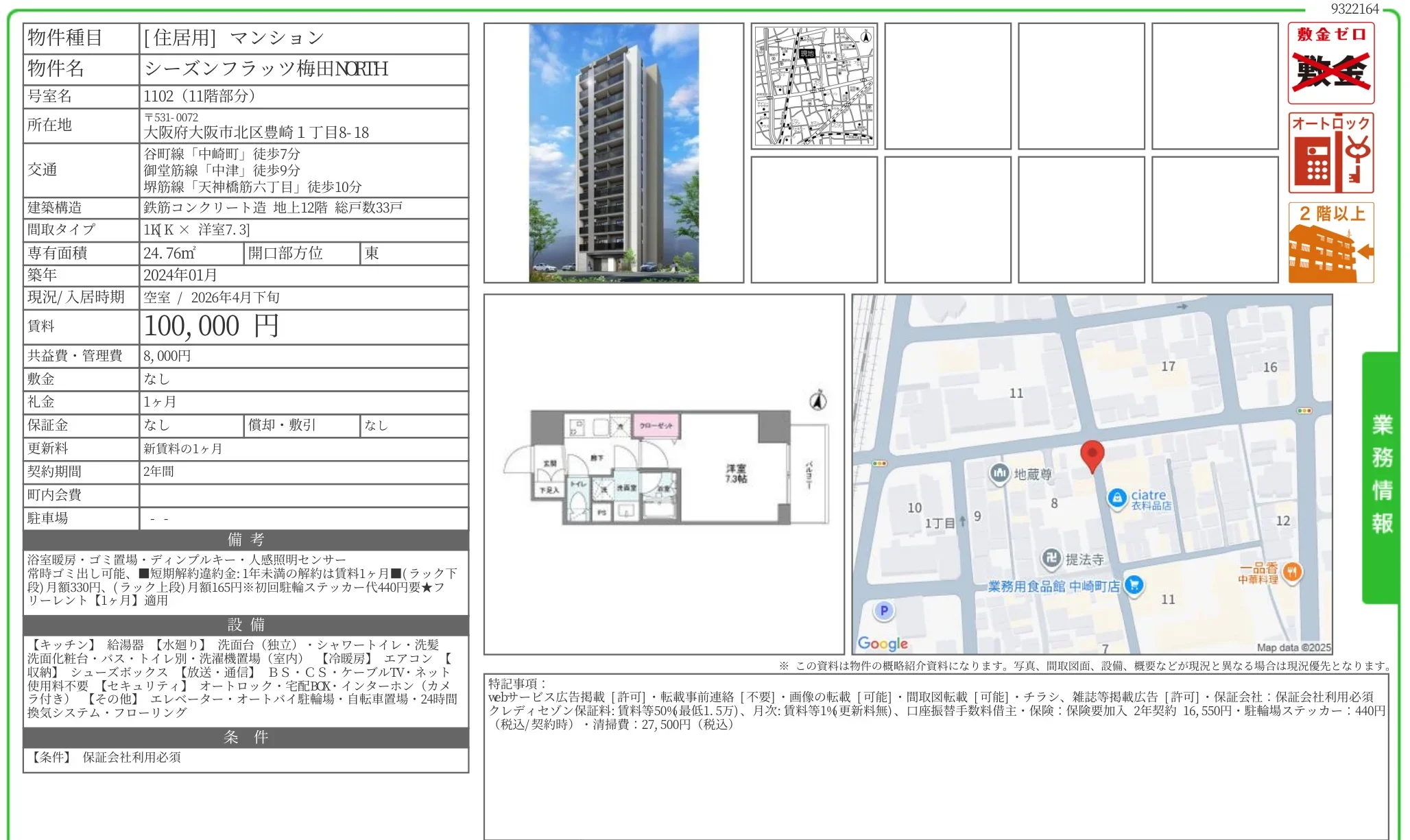Click the 敷金ゼロ (zero deposit) badge icon

tap(1330, 62)
